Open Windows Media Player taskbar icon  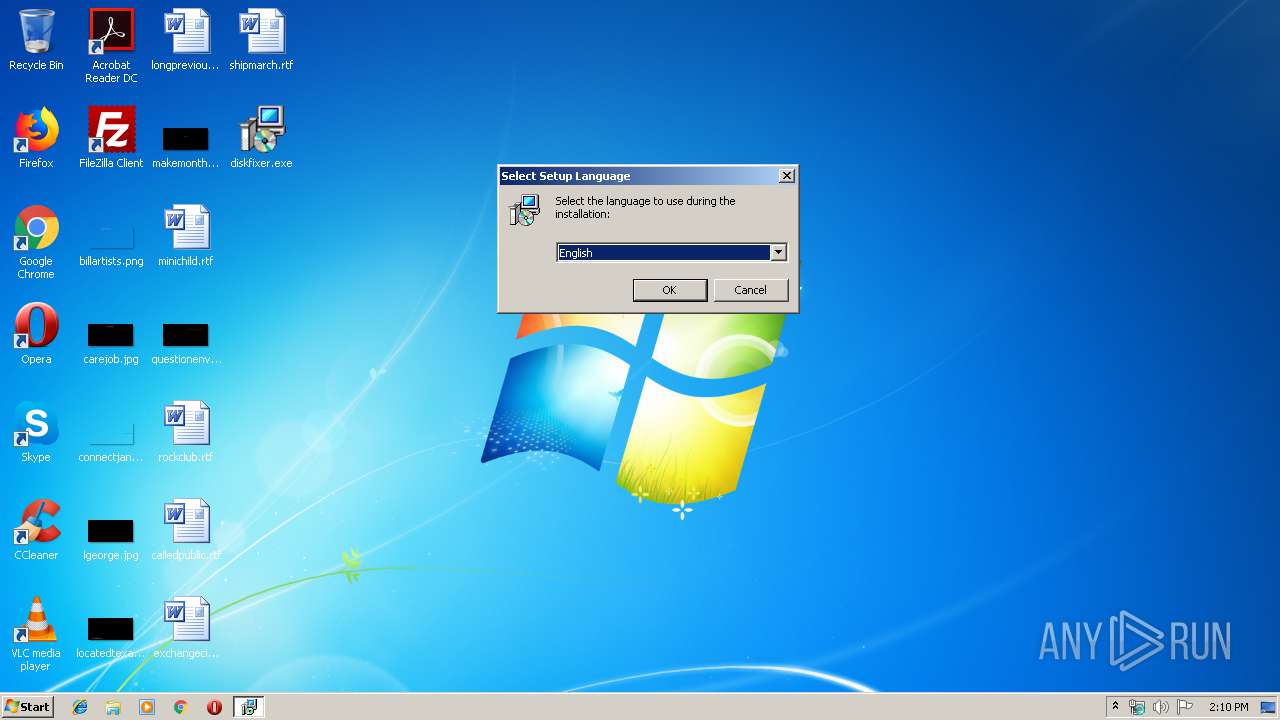(x=147, y=707)
